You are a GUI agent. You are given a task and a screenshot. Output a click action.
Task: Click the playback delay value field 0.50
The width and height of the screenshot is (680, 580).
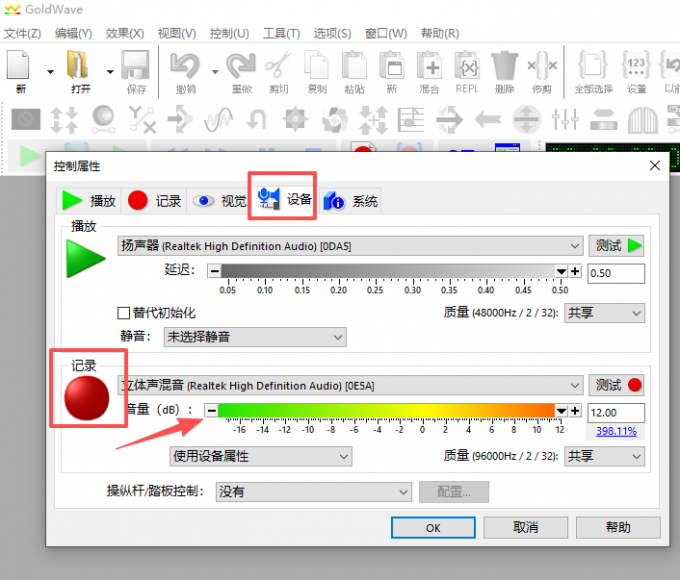(x=616, y=273)
